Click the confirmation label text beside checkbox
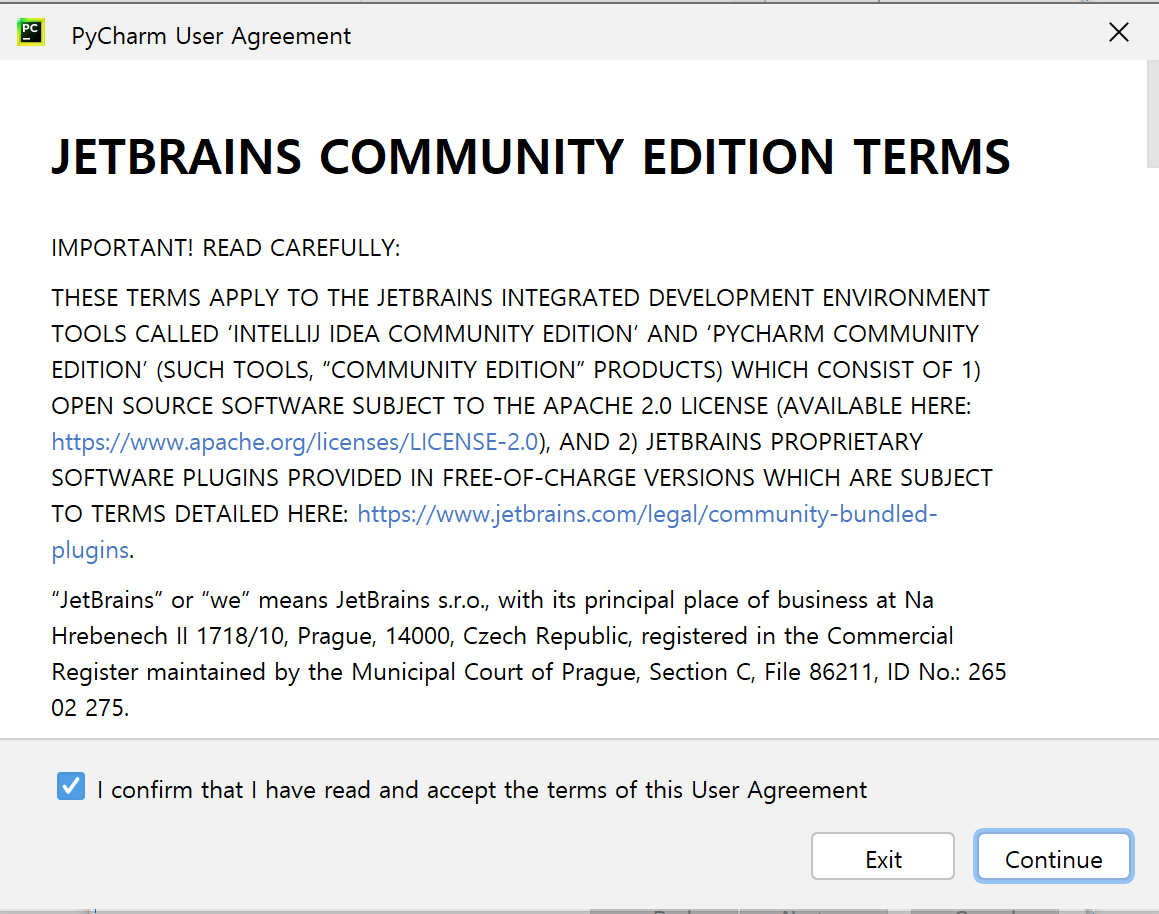Image resolution: width=1159 pixels, height=914 pixels. [481, 790]
